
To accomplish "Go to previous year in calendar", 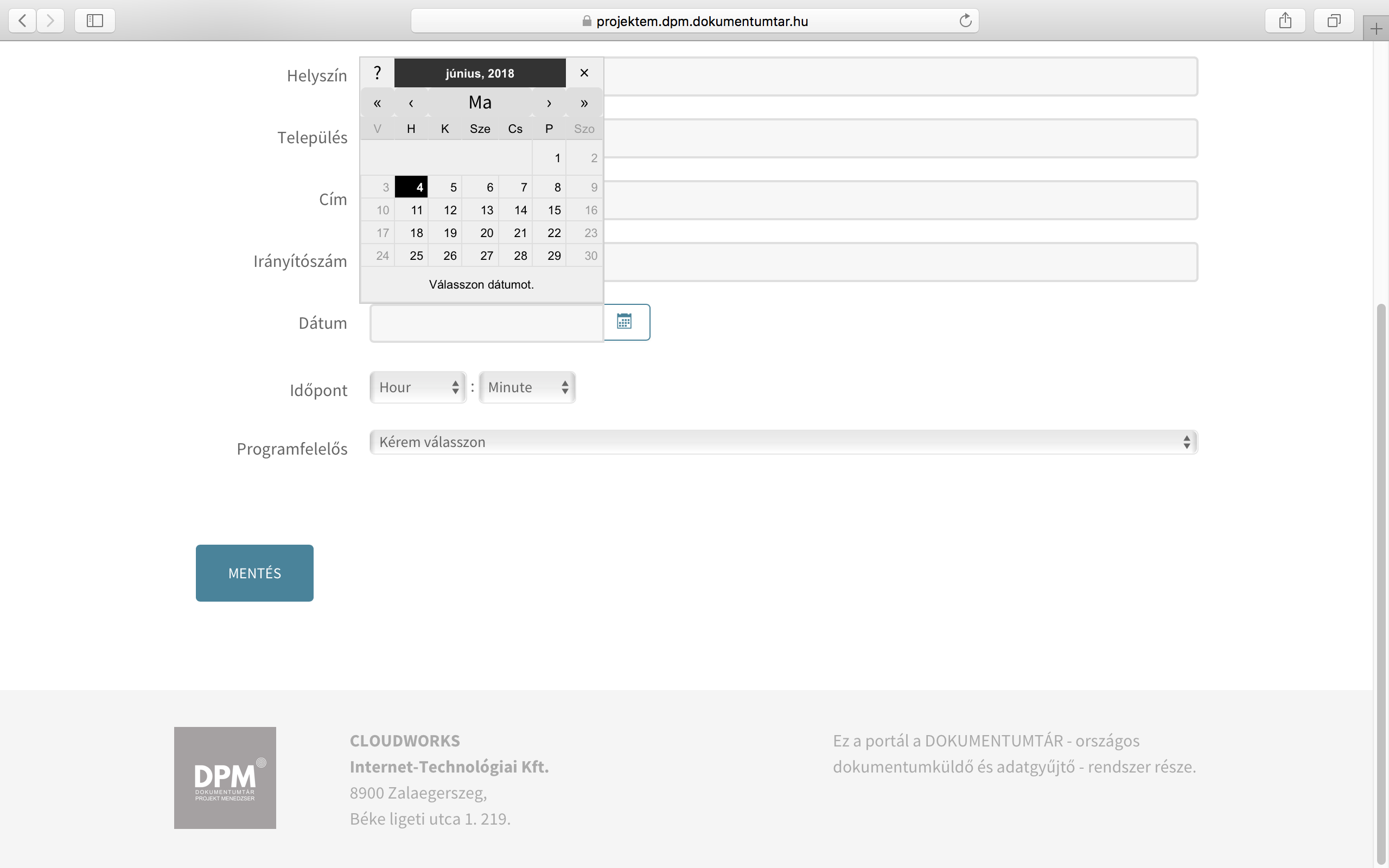I will pos(377,103).
